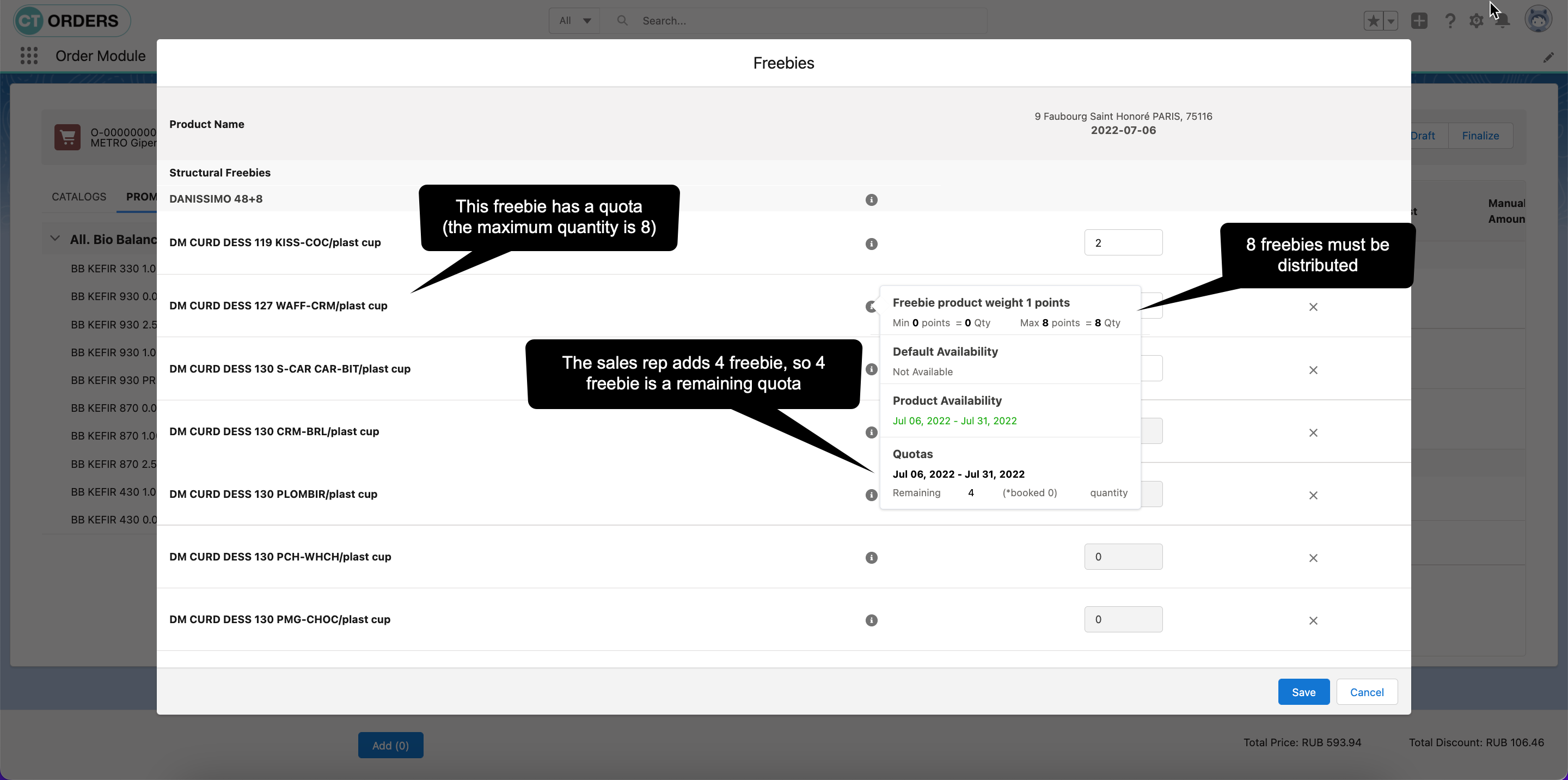Click info icon for KISS-COC freebie
The height and width of the screenshot is (780, 1568).
point(871,243)
